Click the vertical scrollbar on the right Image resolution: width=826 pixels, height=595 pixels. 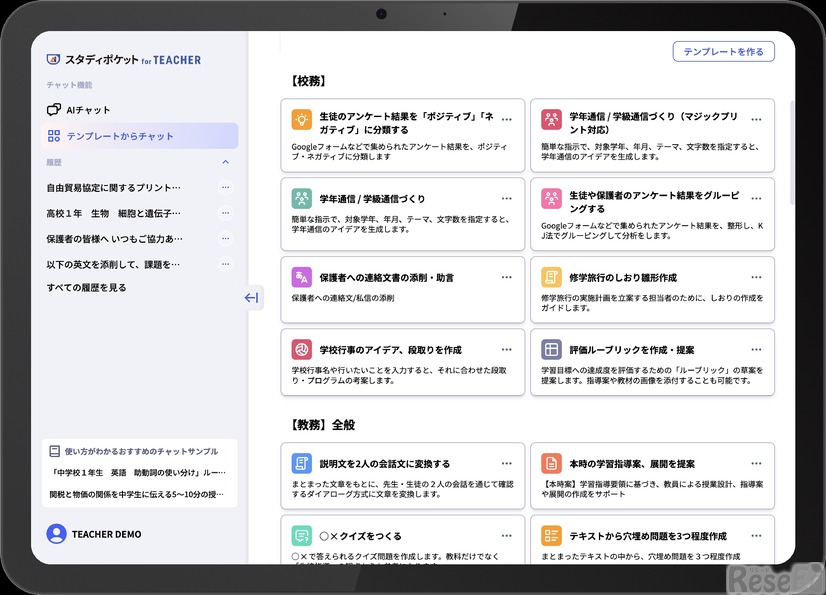pyautogui.click(x=791, y=153)
